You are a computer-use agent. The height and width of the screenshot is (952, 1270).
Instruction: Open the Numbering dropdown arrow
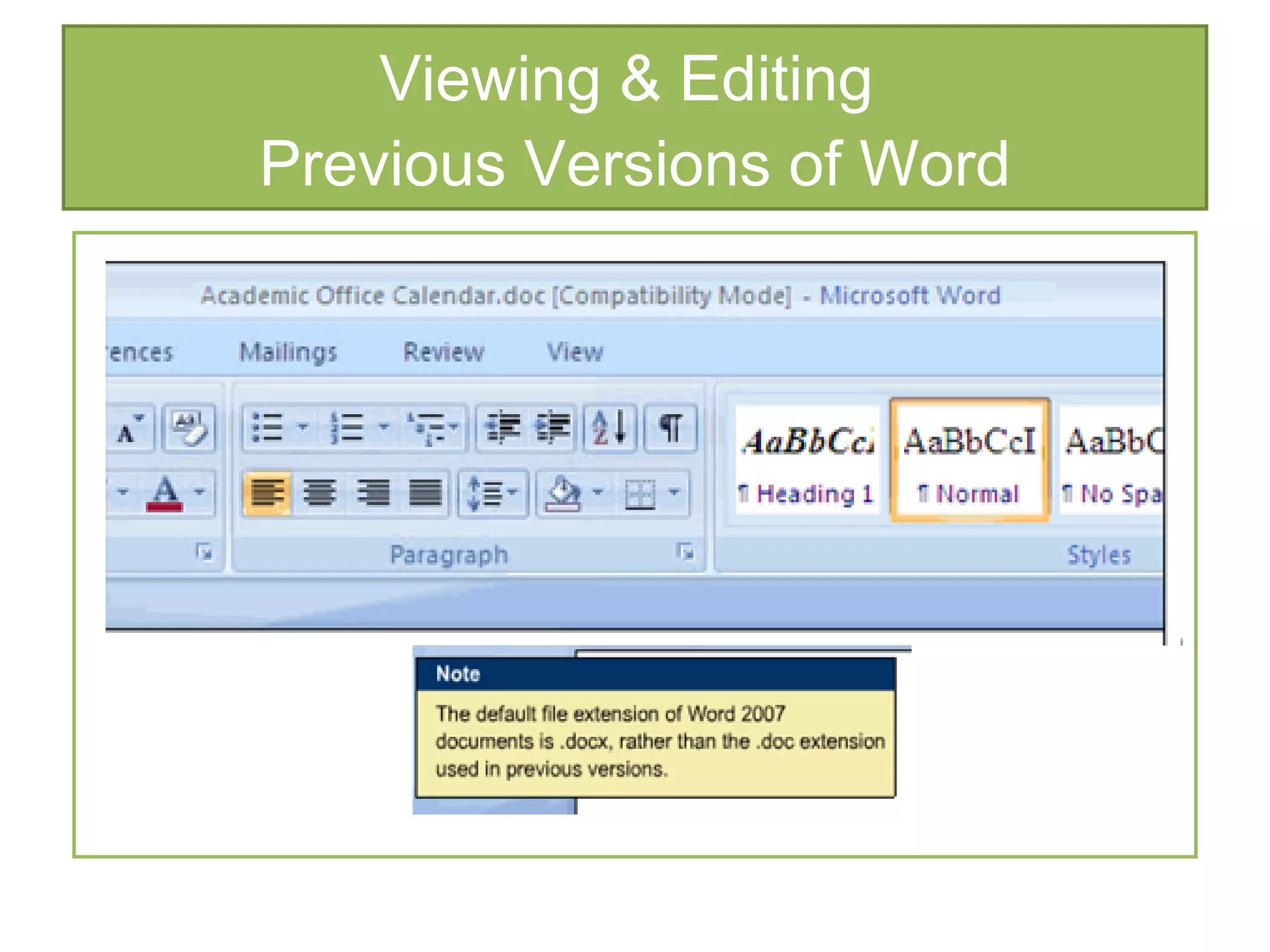(x=384, y=426)
